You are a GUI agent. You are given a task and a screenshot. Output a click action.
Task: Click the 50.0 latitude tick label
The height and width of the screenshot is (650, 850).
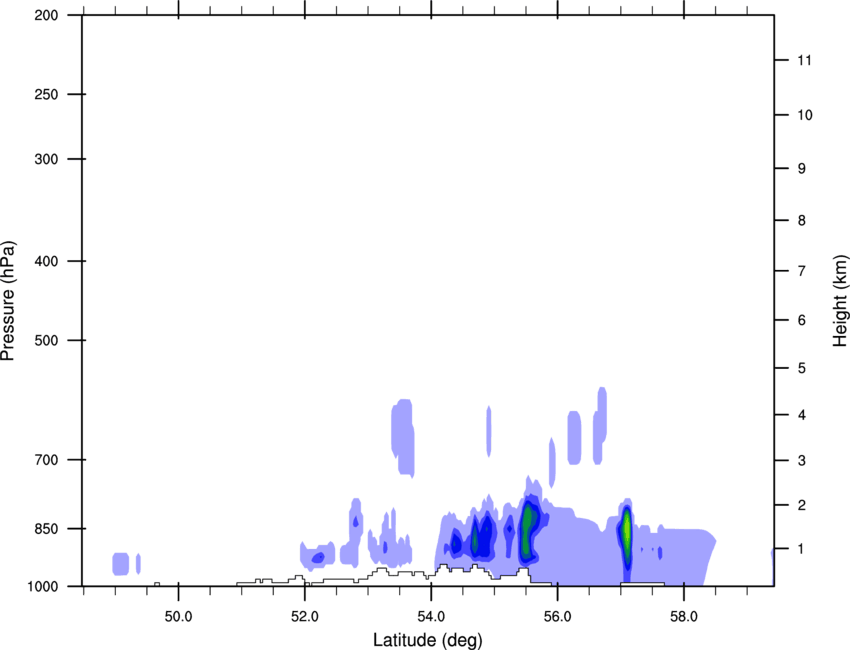[178, 617]
